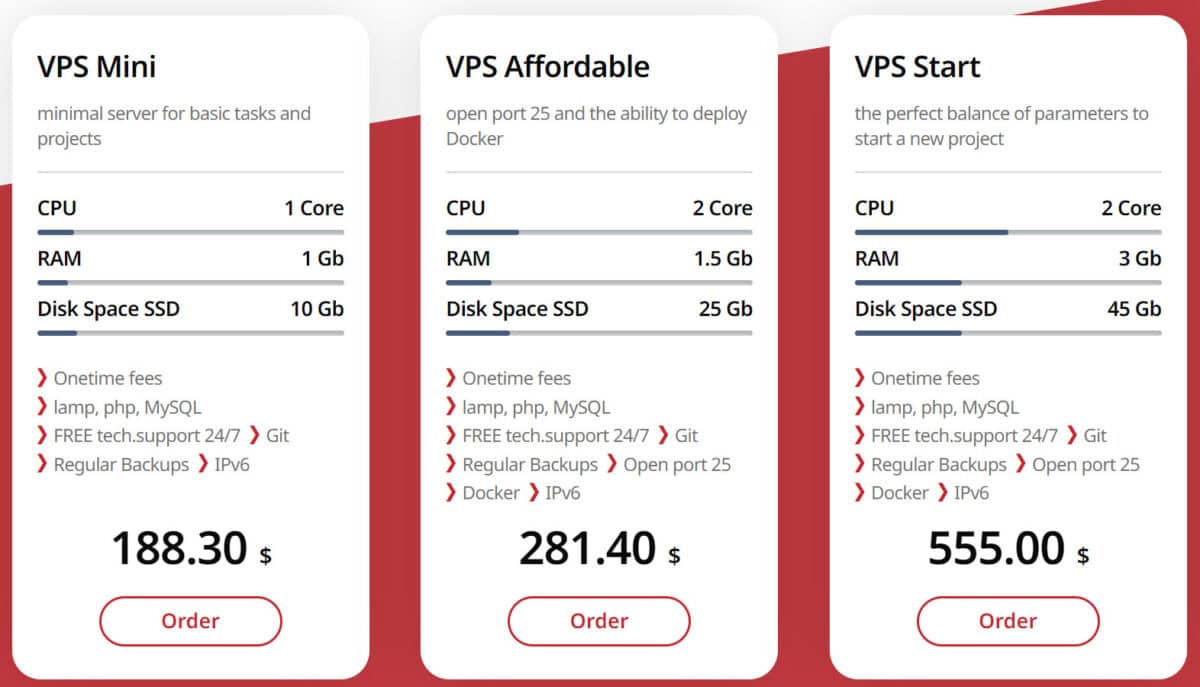Click the lamp, php, MySQL chevron in VPS Start
The width and height of the screenshot is (1200, 687).
point(861,407)
